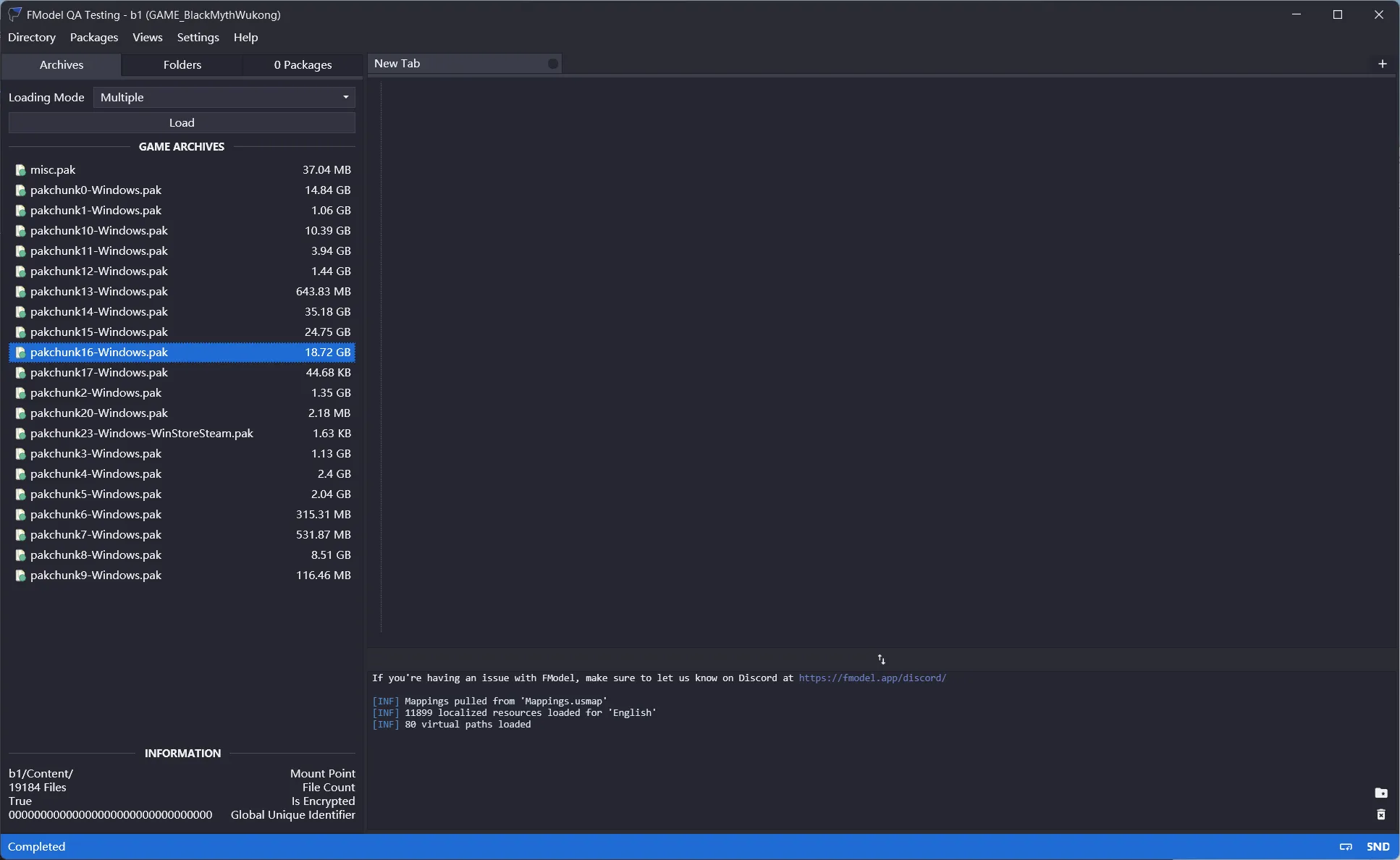The width and height of the screenshot is (1400, 860).
Task: Switch to the 0 Packages tab
Action: coord(303,64)
